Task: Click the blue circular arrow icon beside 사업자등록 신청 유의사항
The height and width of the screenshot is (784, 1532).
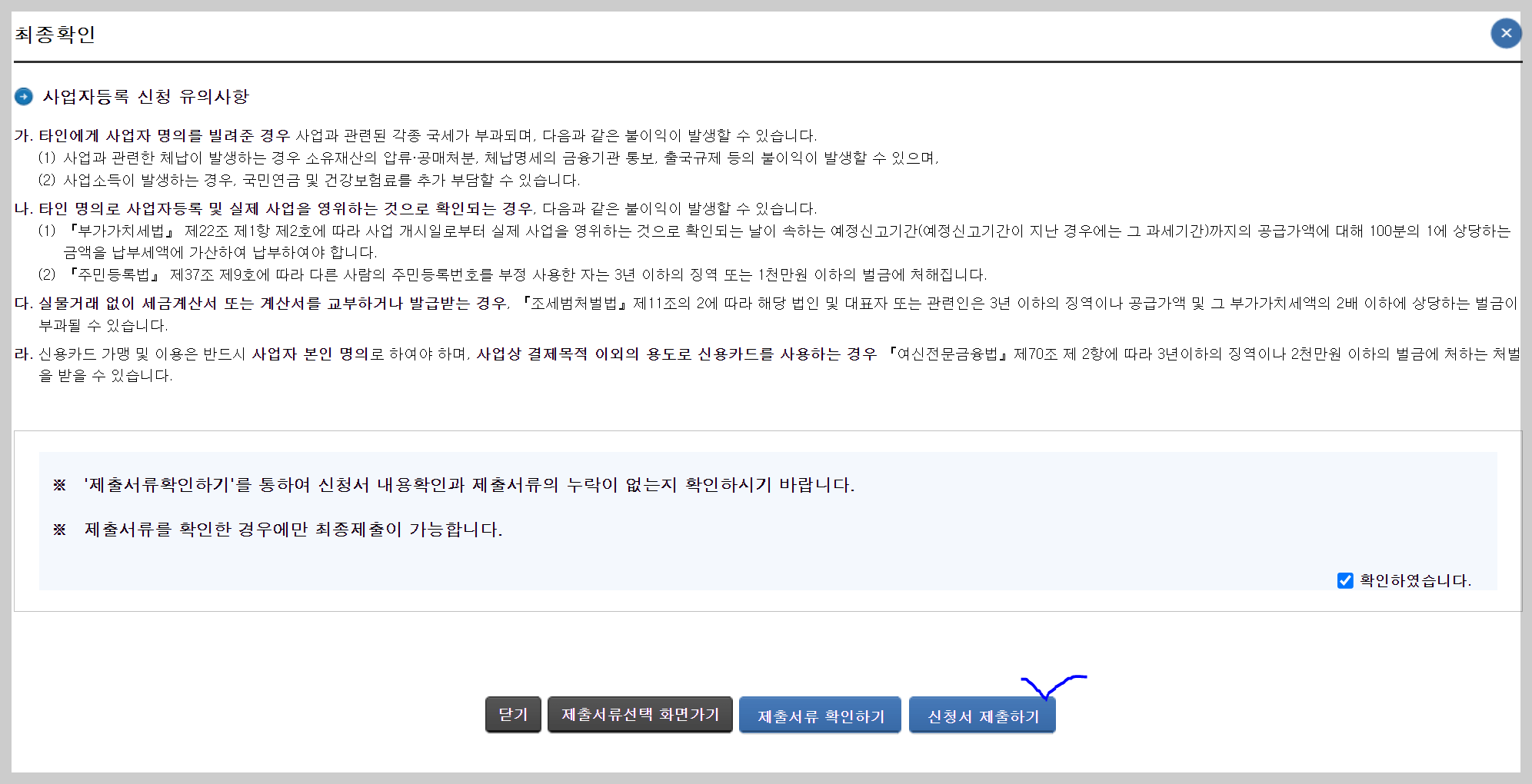Action: (x=24, y=97)
